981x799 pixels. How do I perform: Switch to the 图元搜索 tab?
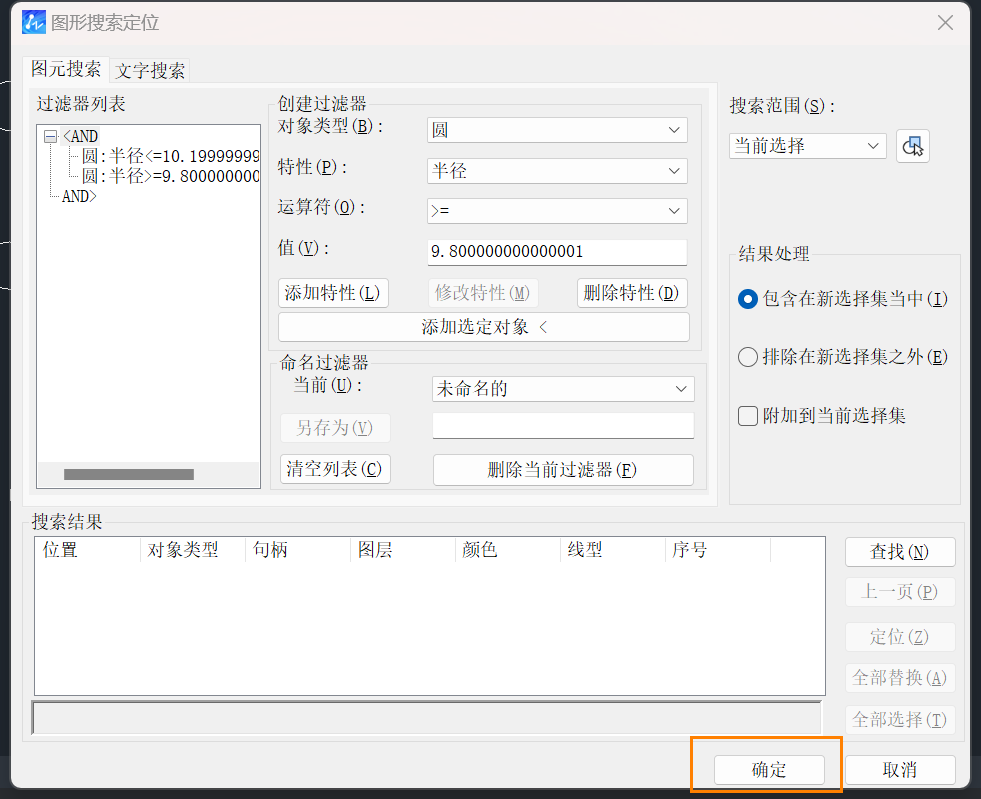66,71
